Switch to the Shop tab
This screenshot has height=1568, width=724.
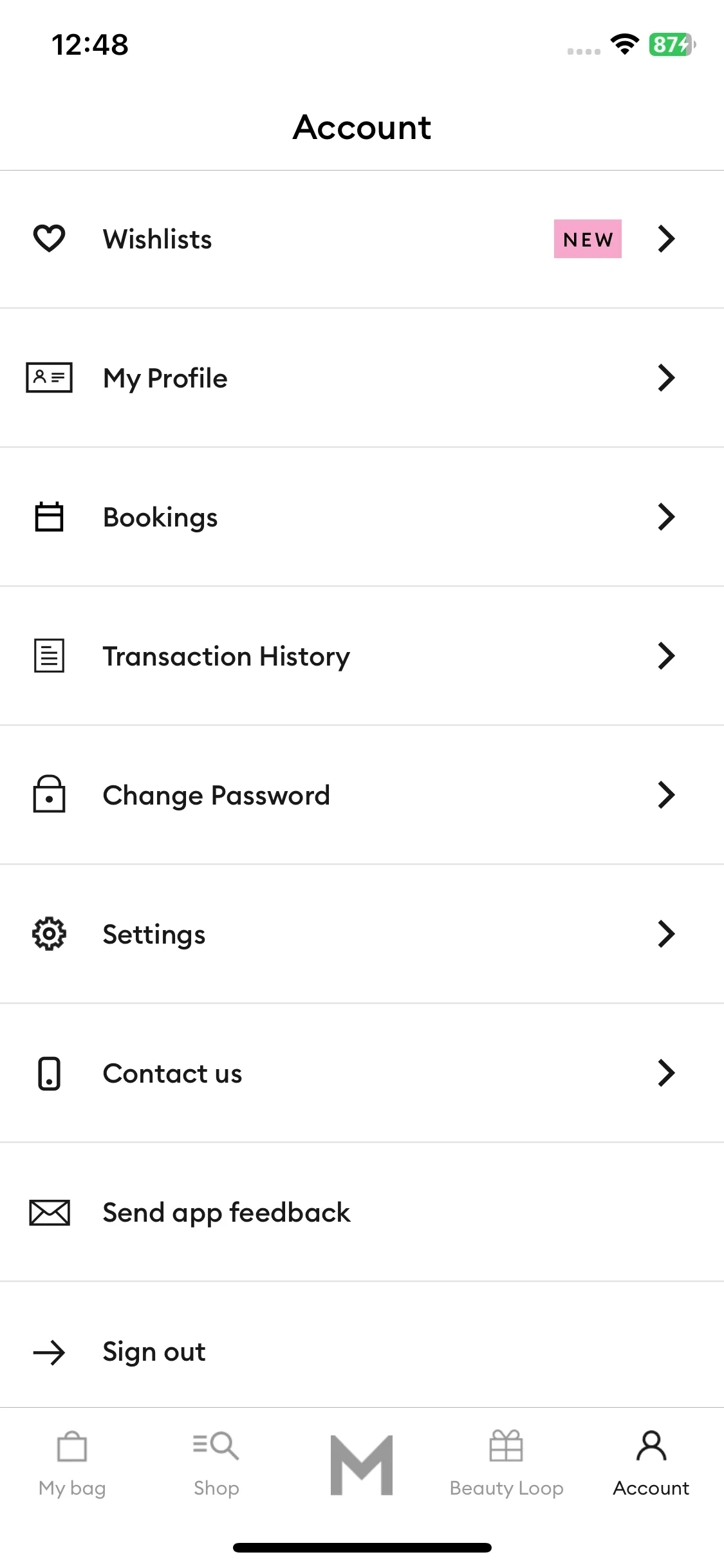(x=216, y=1464)
